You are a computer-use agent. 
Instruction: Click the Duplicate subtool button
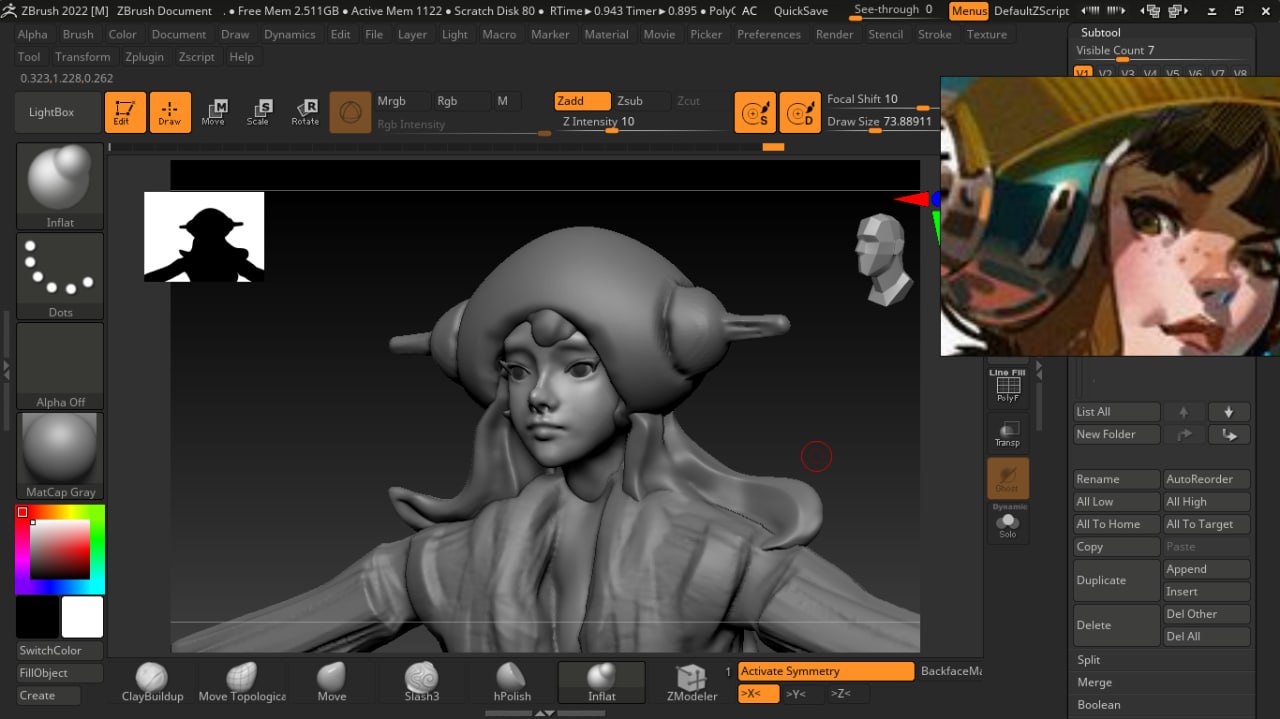point(1116,580)
